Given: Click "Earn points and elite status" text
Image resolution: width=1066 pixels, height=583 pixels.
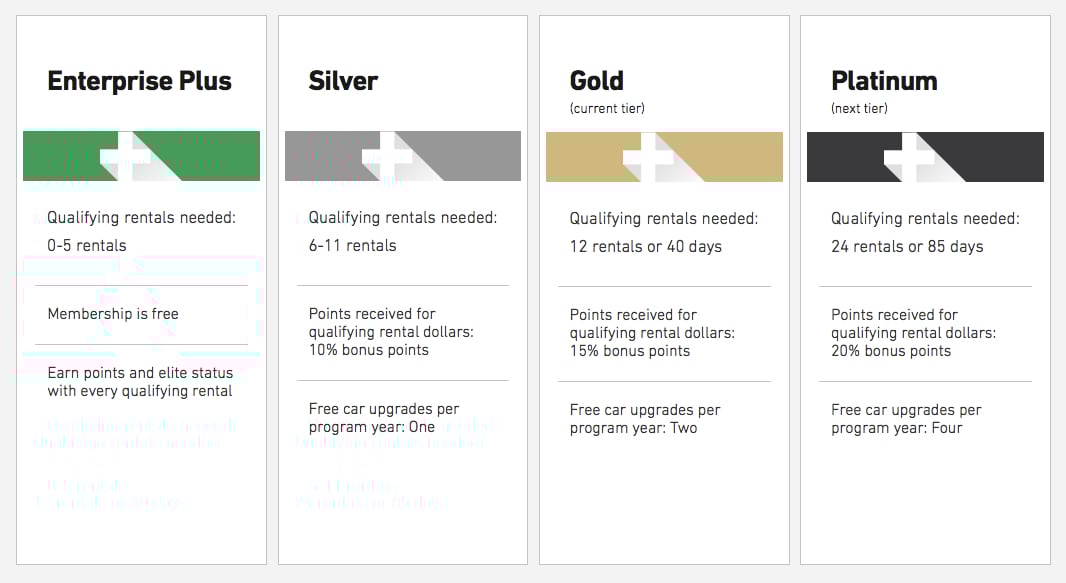Looking at the screenshot, I should tap(140, 373).
